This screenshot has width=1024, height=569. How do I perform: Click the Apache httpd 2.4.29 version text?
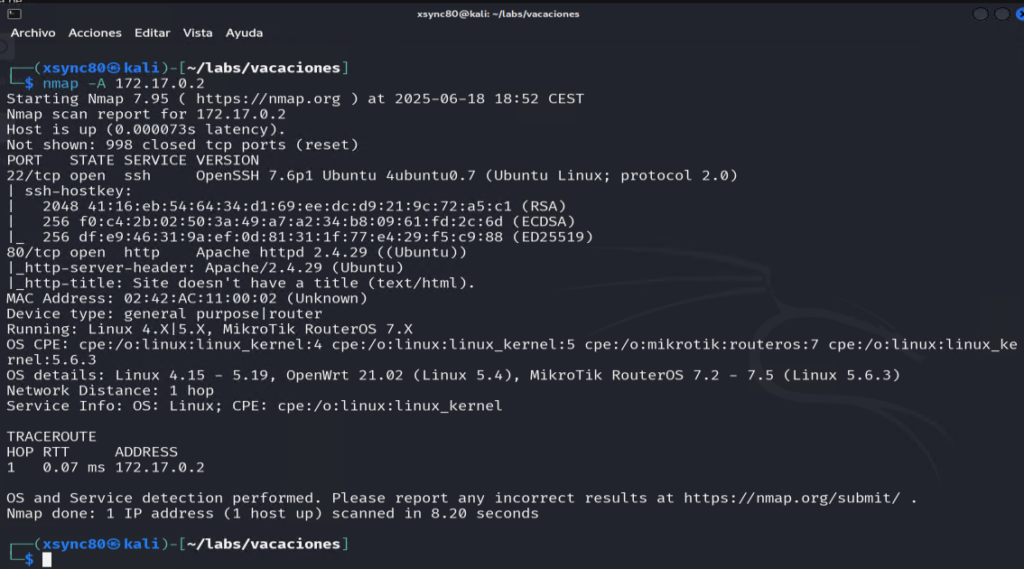(286, 252)
